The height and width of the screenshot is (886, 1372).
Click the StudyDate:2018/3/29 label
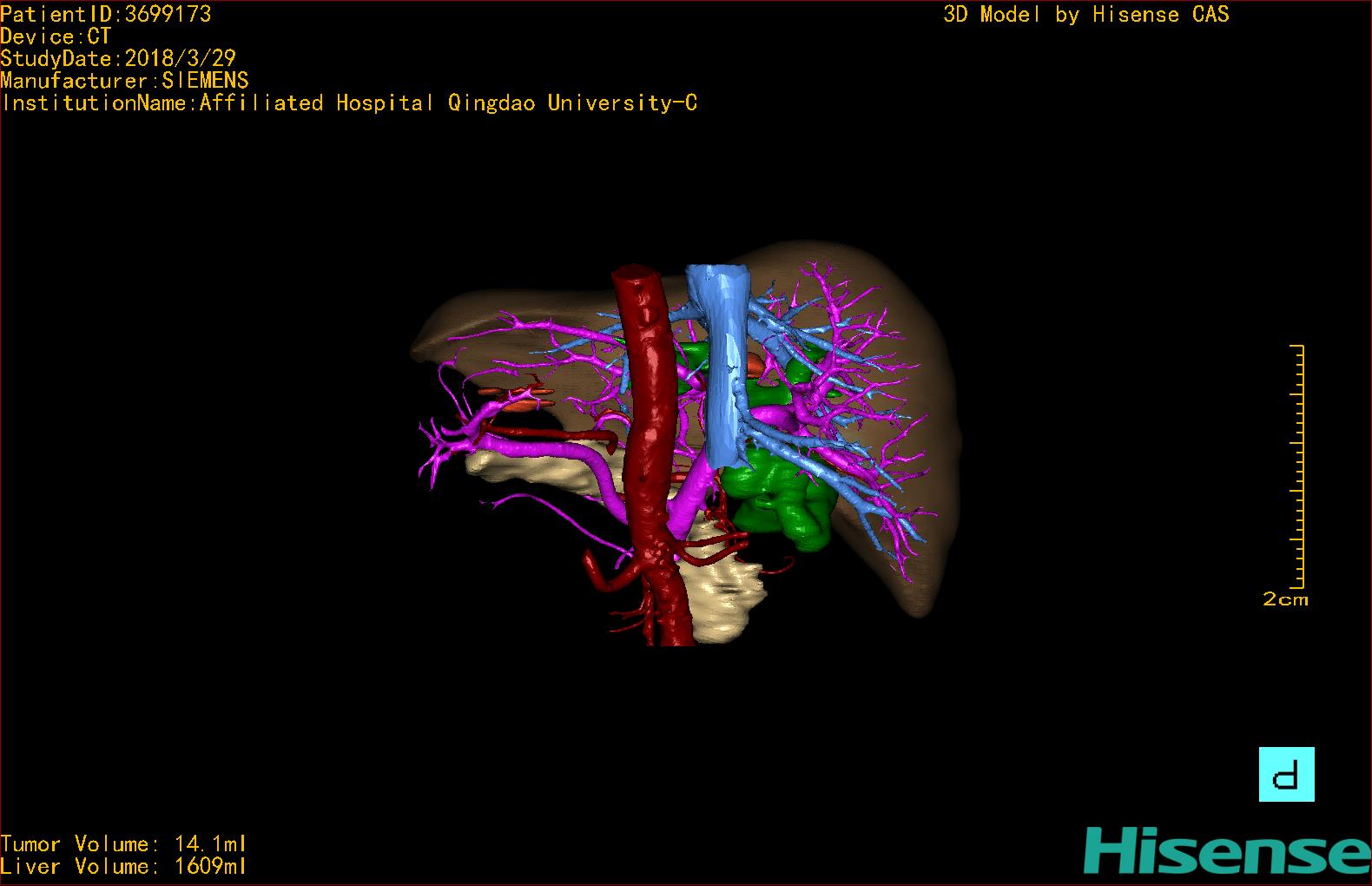click(x=118, y=58)
